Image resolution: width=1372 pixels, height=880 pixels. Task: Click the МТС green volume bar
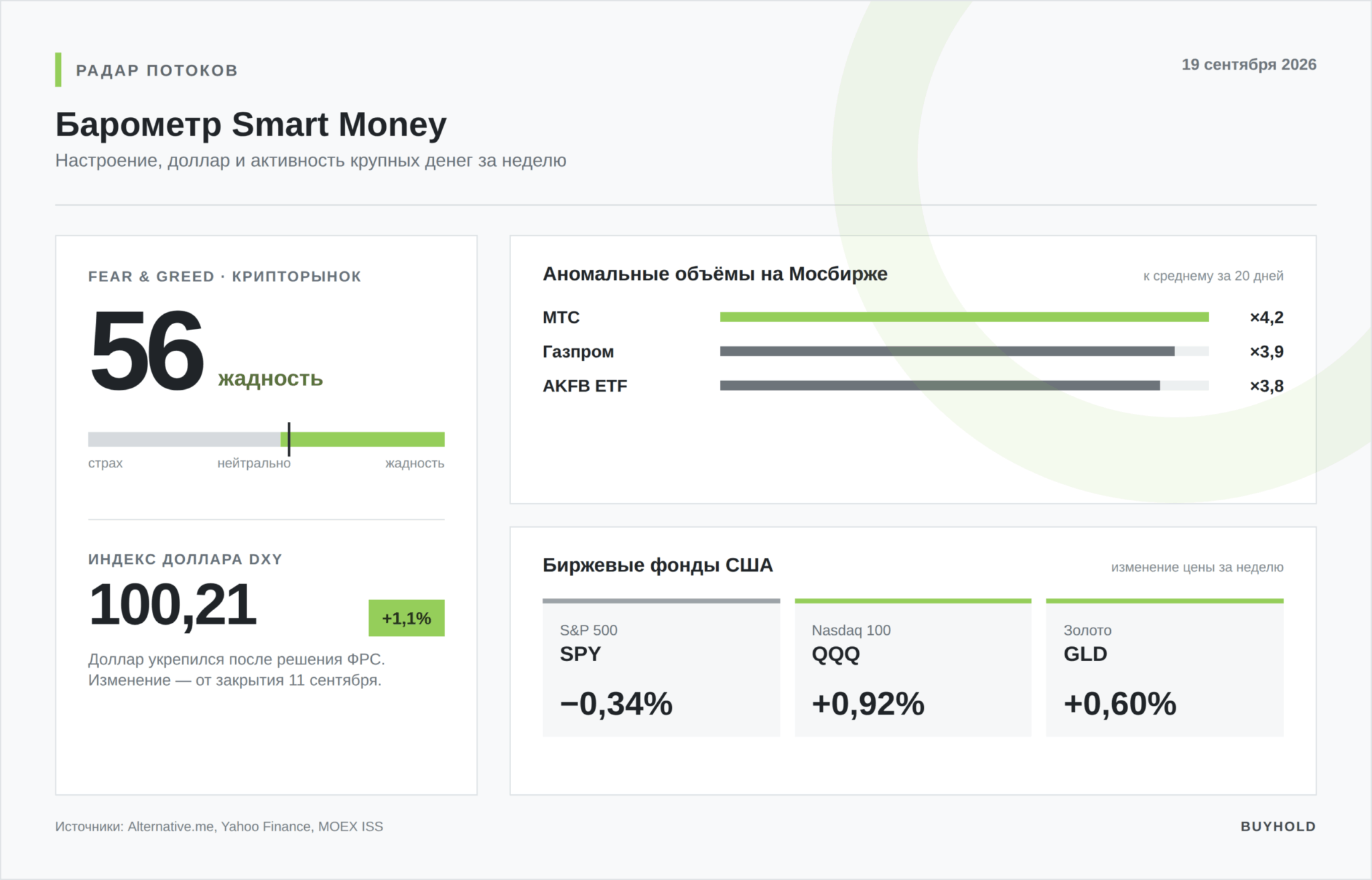[965, 317]
